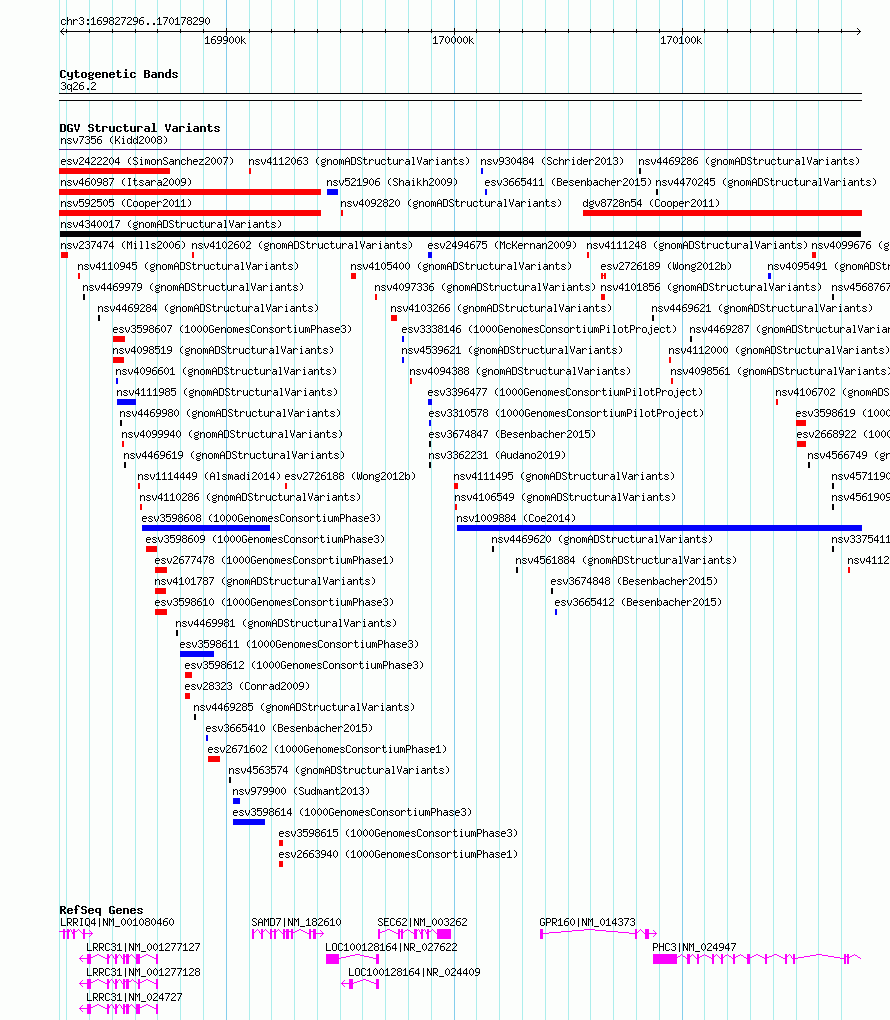Click the PHC3 gene model glyph

click(757, 959)
